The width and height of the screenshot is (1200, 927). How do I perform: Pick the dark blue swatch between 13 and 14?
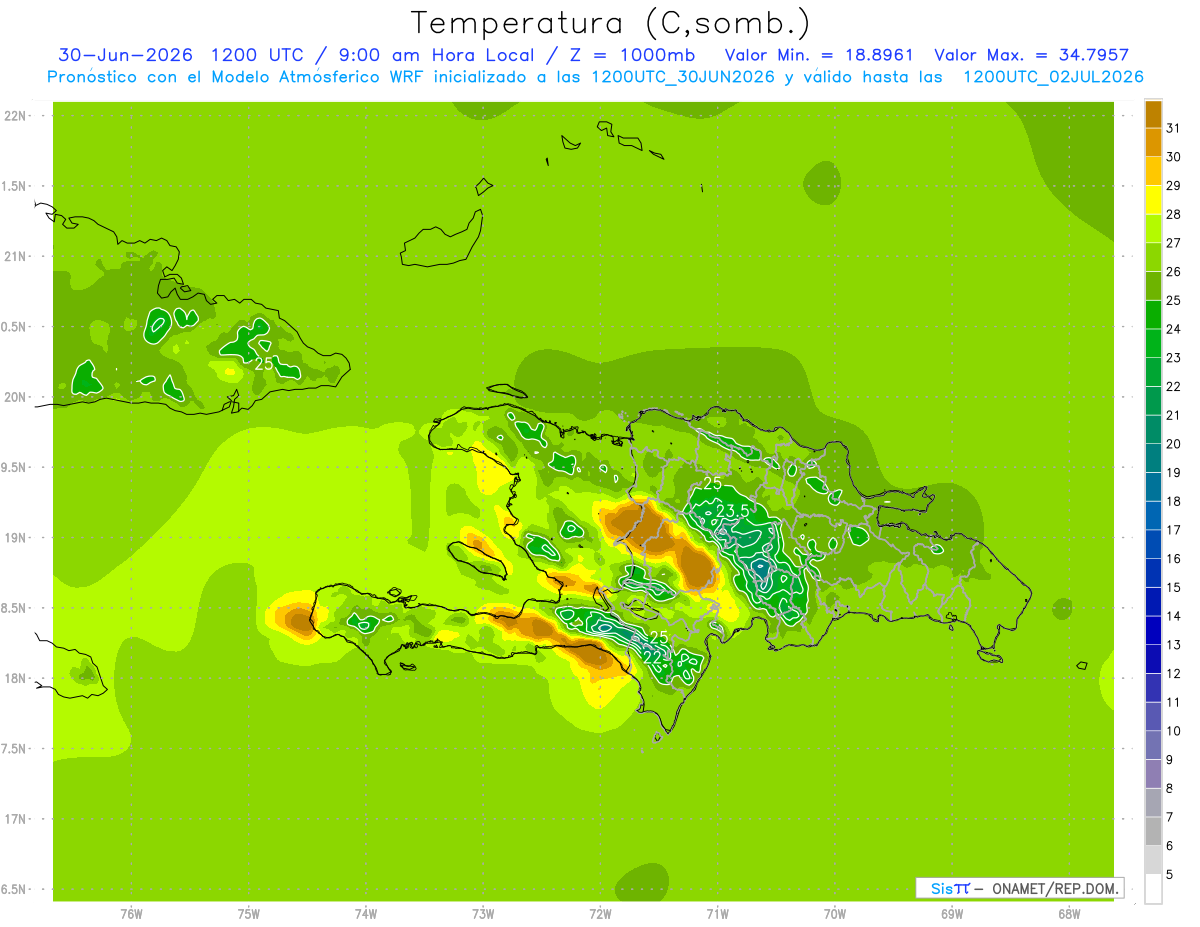1152,630
